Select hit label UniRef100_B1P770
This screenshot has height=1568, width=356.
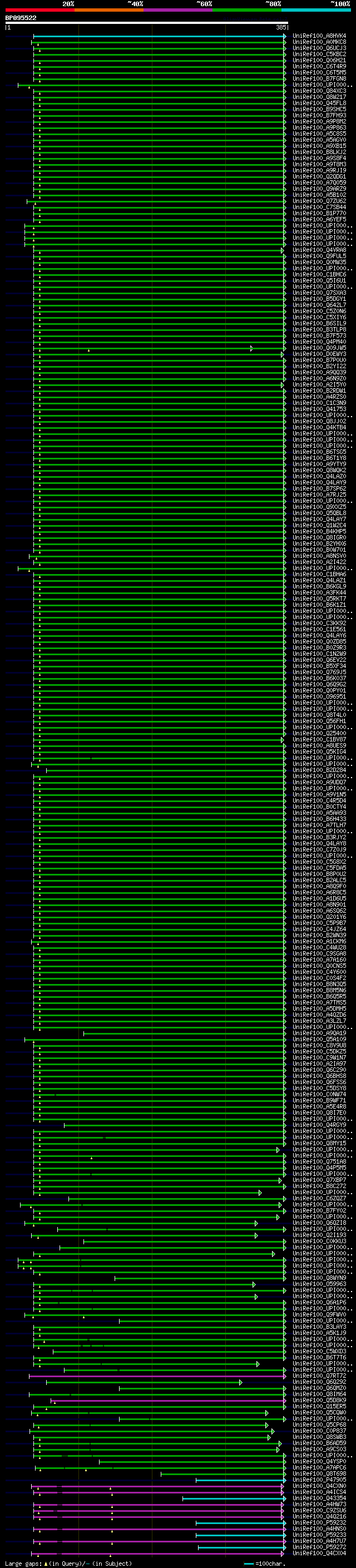pyautogui.click(x=319, y=213)
